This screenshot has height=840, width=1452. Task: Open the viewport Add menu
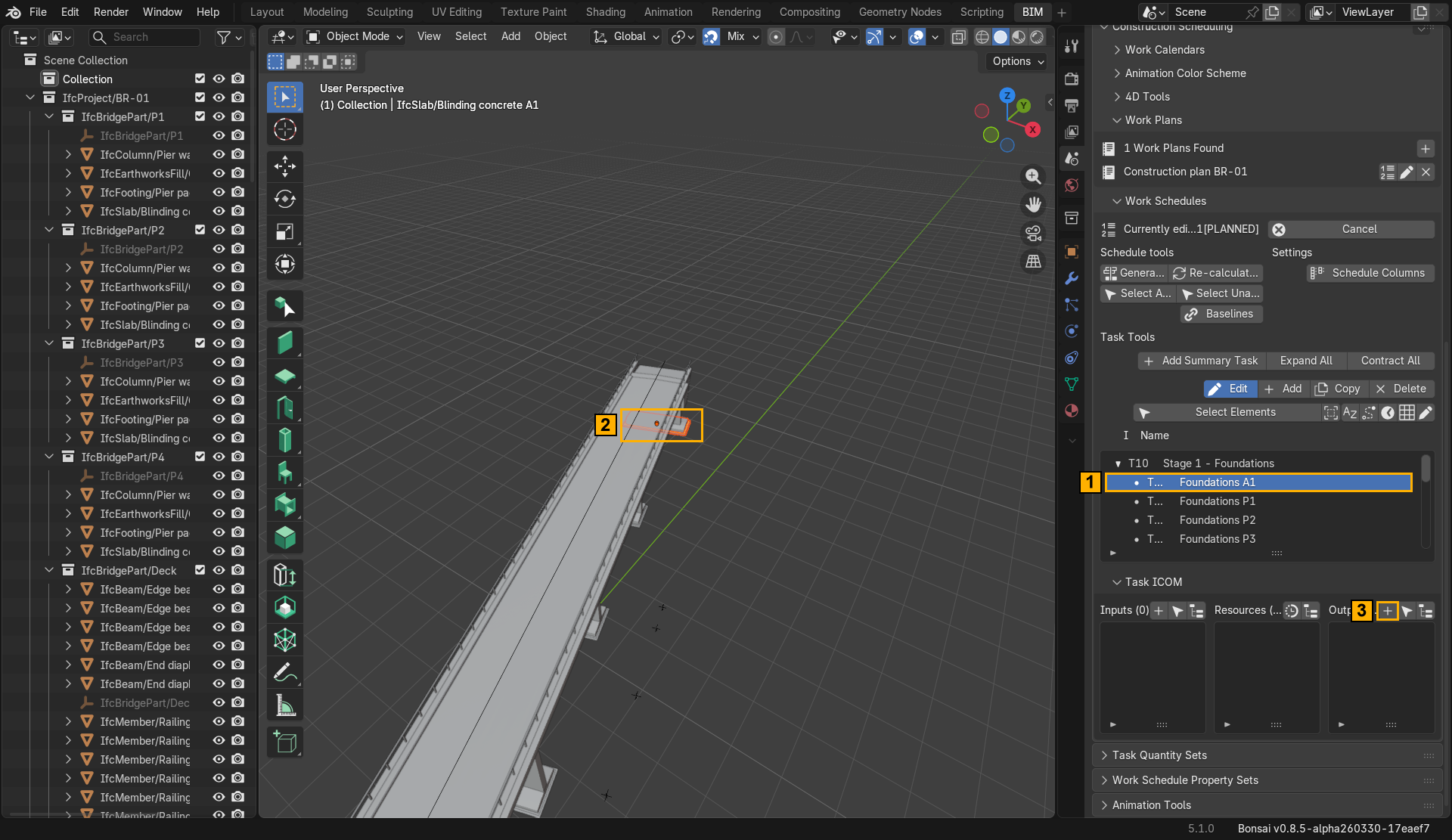coord(510,36)
